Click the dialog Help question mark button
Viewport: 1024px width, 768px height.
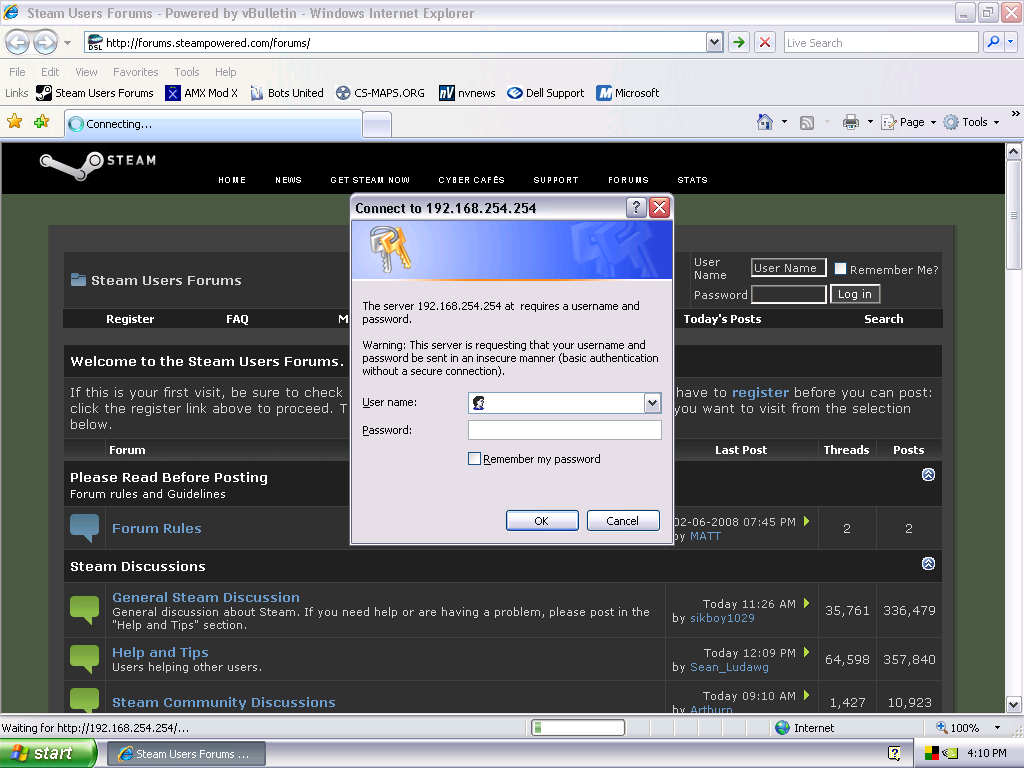(636, 208)
